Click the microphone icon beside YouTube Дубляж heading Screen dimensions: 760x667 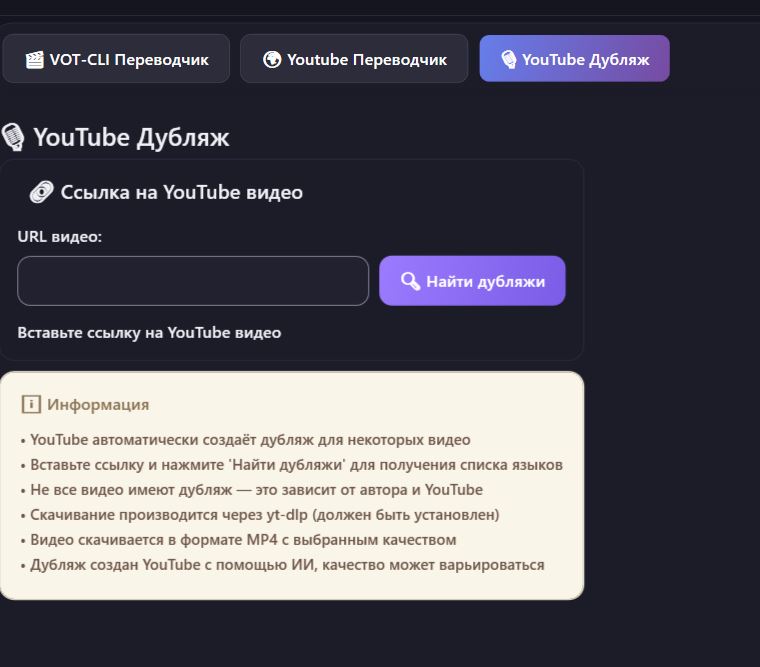point(13,137)
